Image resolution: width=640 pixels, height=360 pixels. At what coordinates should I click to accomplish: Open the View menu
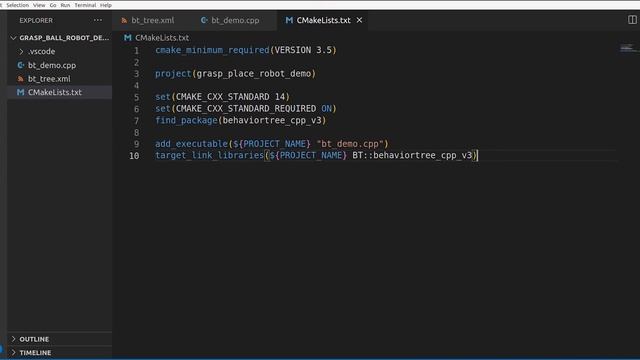pos(39,5)
